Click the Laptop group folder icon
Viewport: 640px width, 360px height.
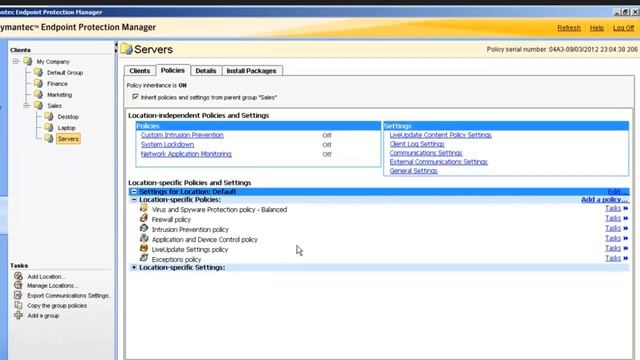tap(49, 127)
